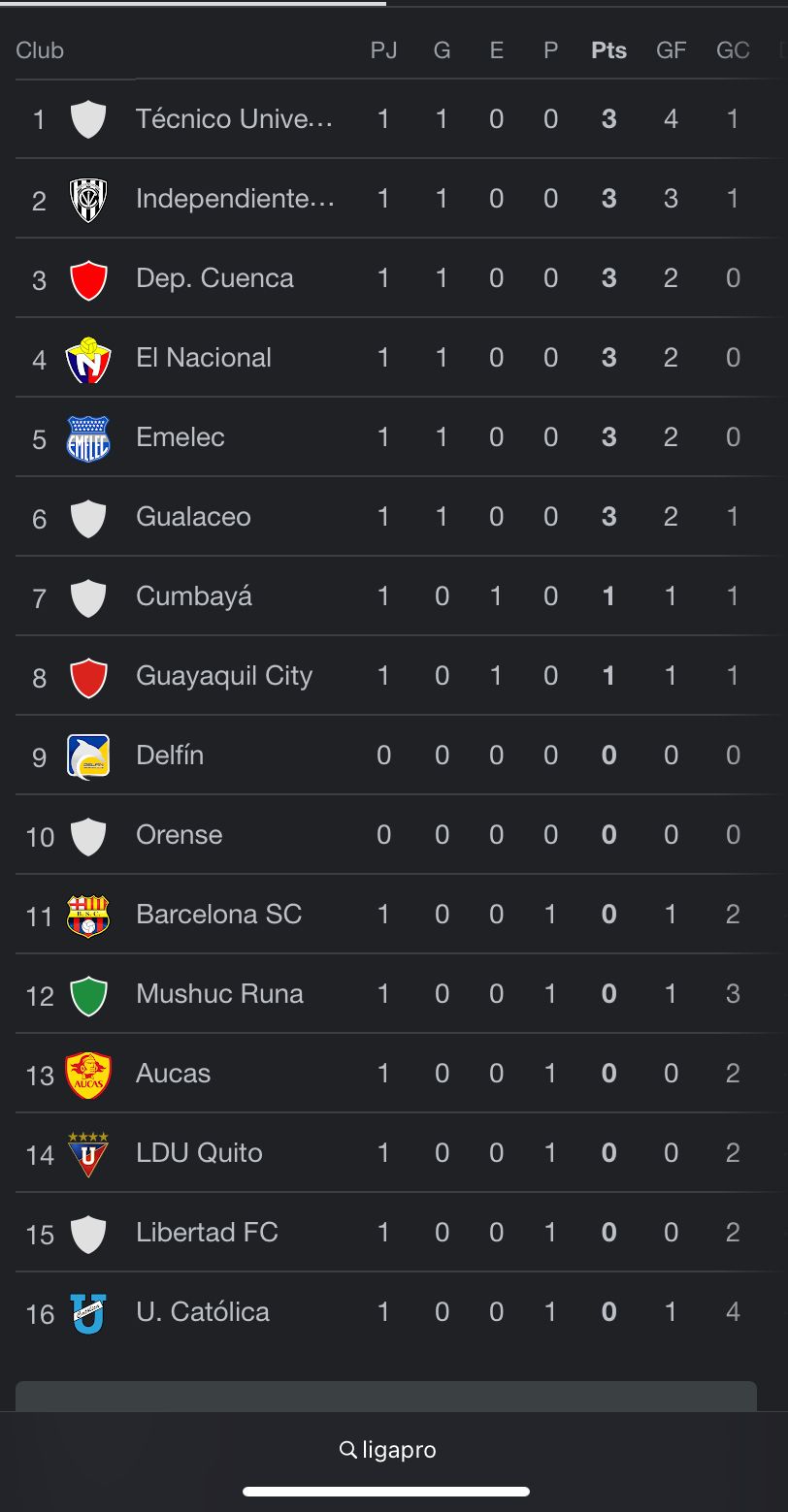Click the Pts column header
The image size is (788, 1512).
point(608,50)
